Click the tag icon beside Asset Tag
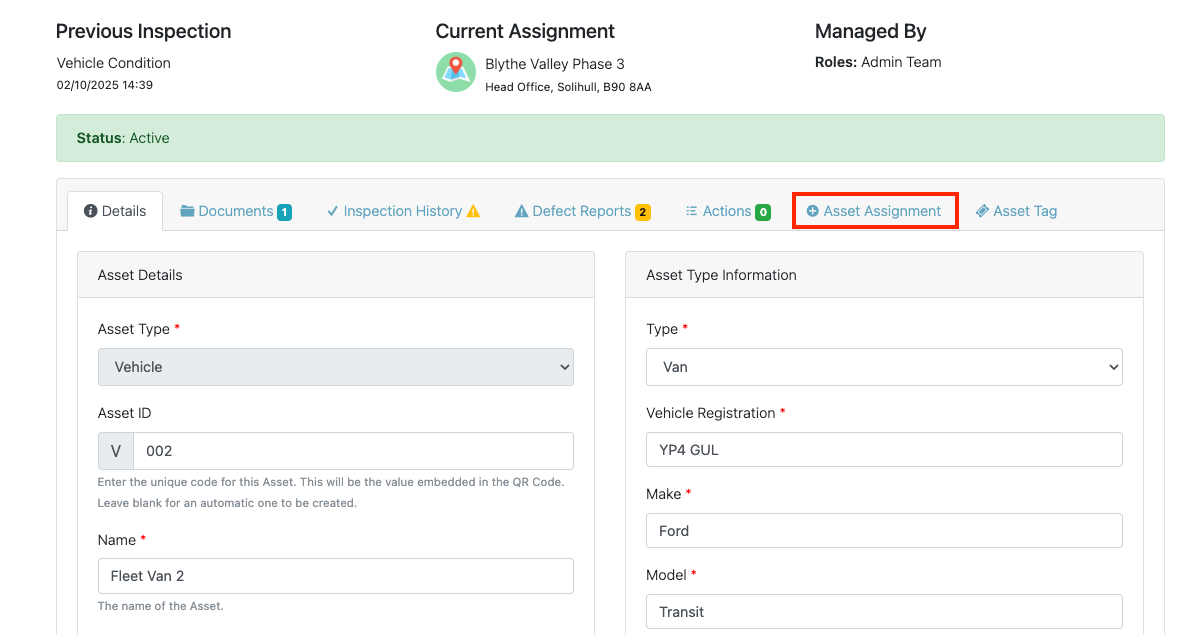1194x635 pixels. click(982, 211)
